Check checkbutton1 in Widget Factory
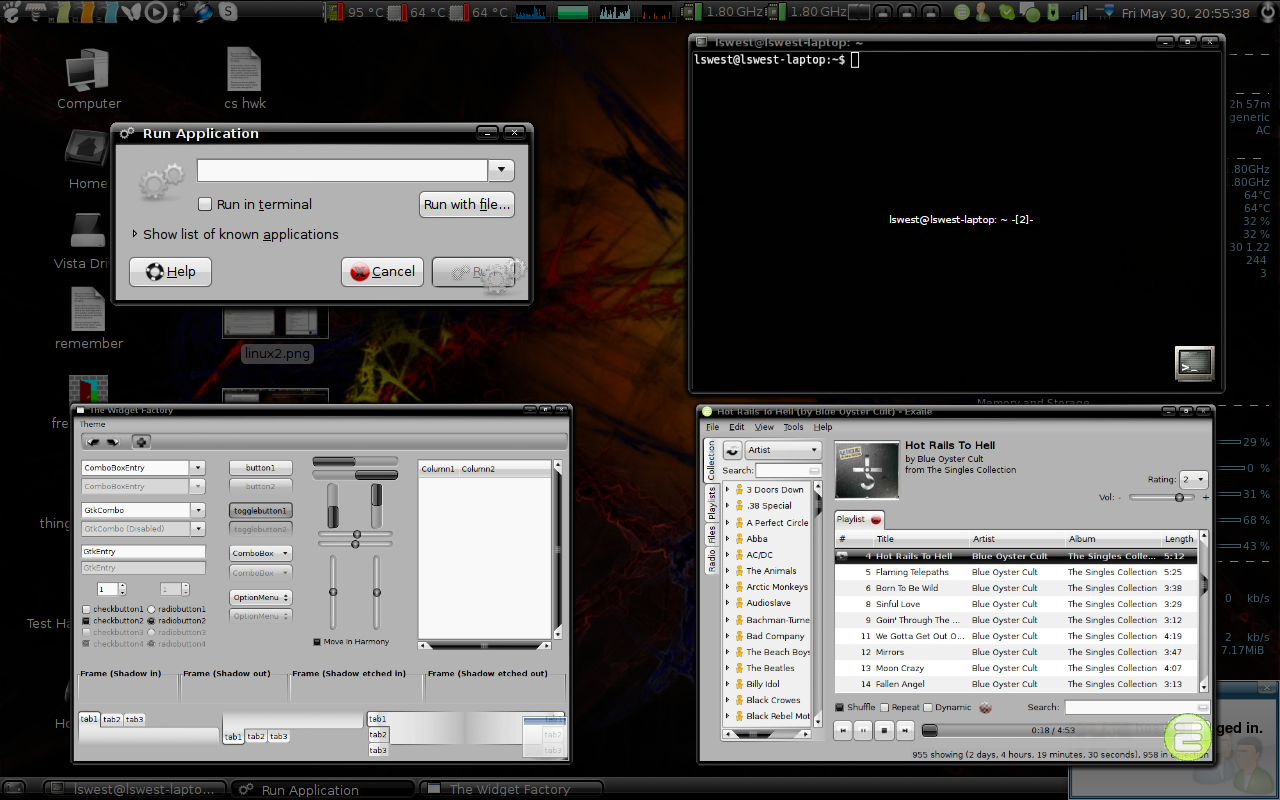1280x800 pixels. [87, 609]
